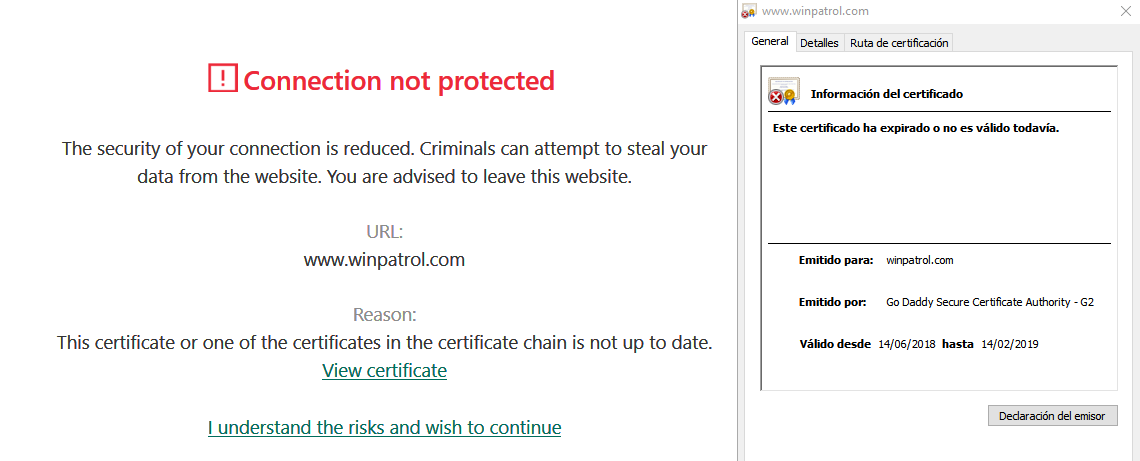Follow the View certificate link
The height and width of the screenshot is (461, 1140).
click(x=384, y=371)
